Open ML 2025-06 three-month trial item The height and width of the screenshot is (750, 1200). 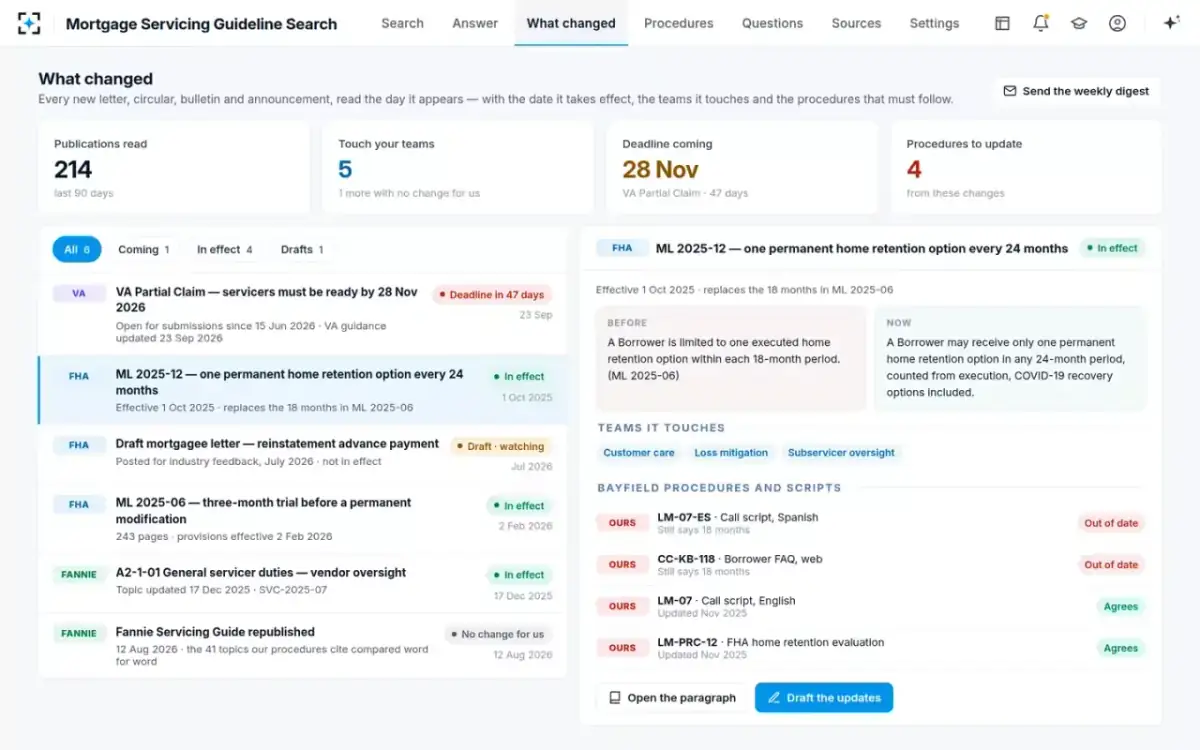[x=303, y=518]
